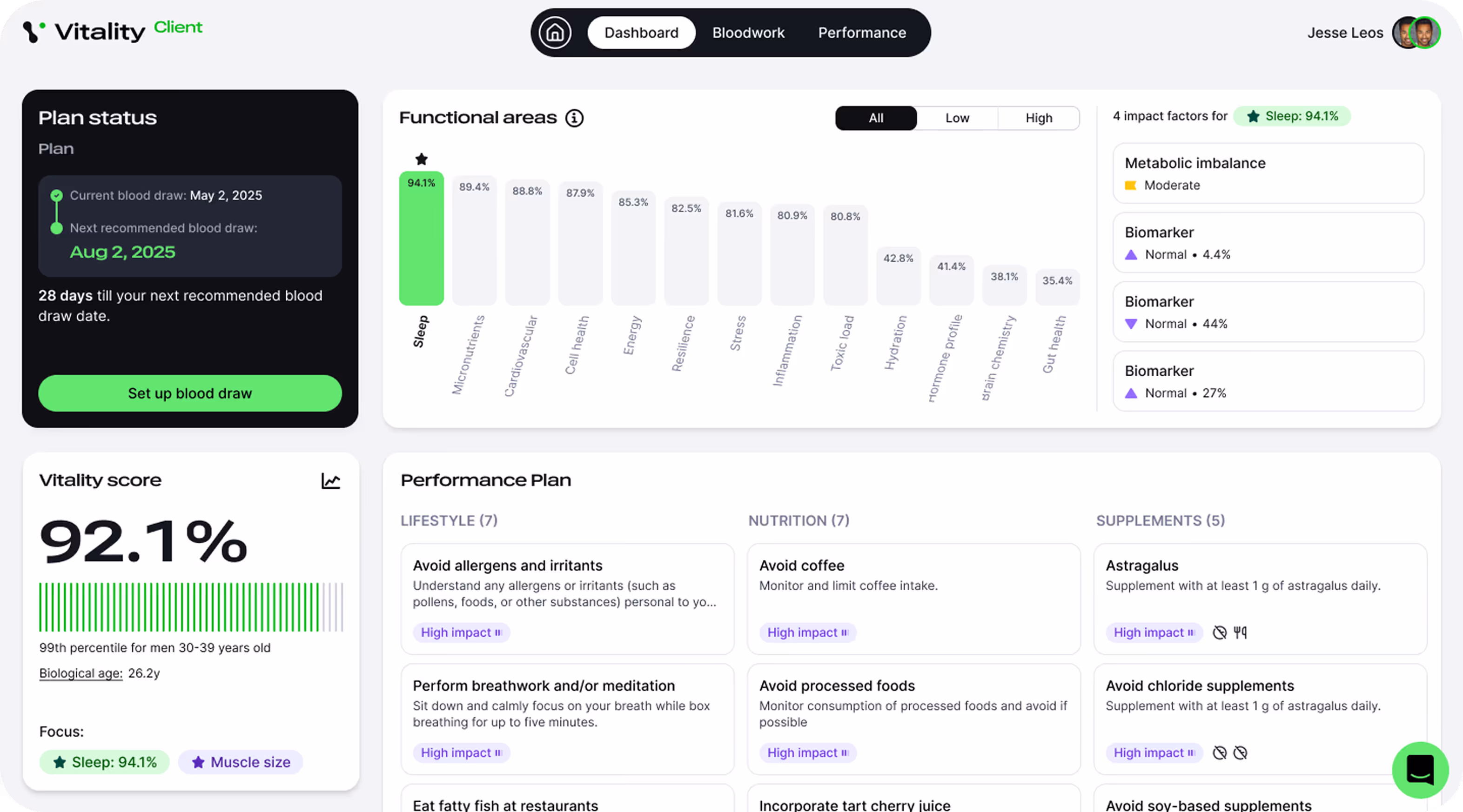Open the Performance tab
1463x812 pixels.
coord(861,33)
